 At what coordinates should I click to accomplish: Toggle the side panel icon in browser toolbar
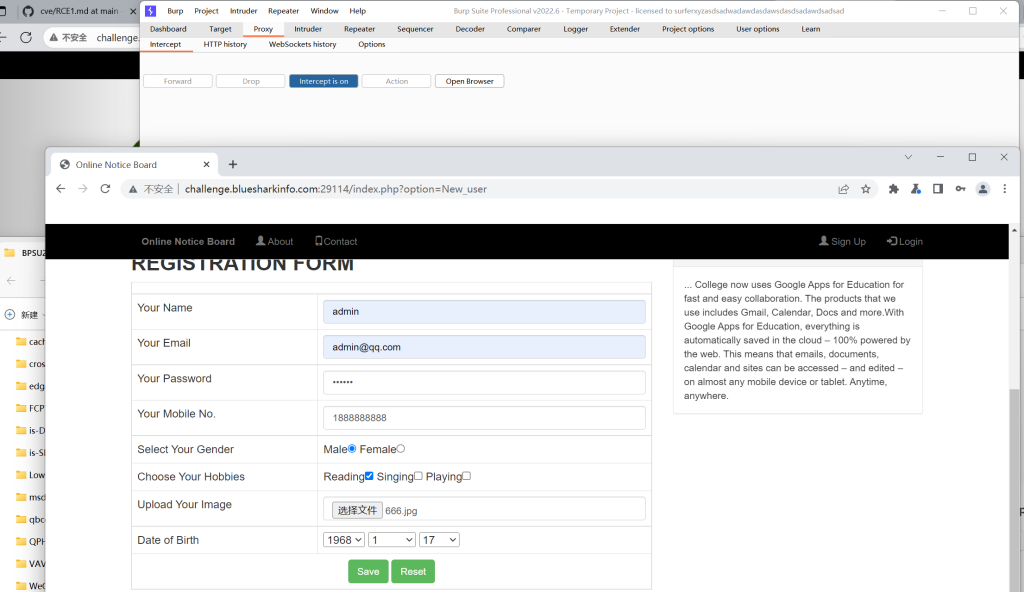pyautogui.click(x=938, y=189)
